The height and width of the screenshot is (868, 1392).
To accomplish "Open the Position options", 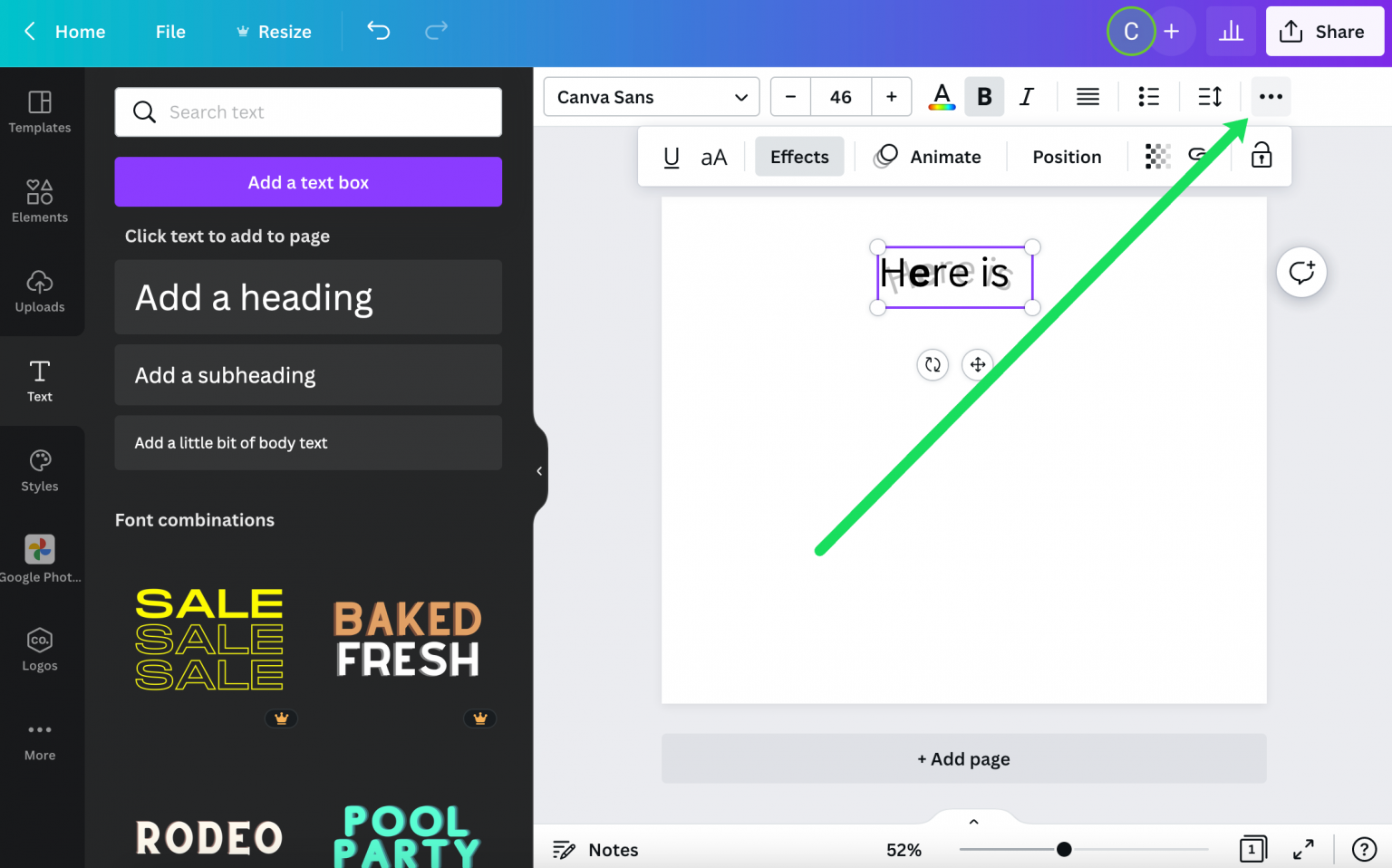I will [x=1067, y=156].
